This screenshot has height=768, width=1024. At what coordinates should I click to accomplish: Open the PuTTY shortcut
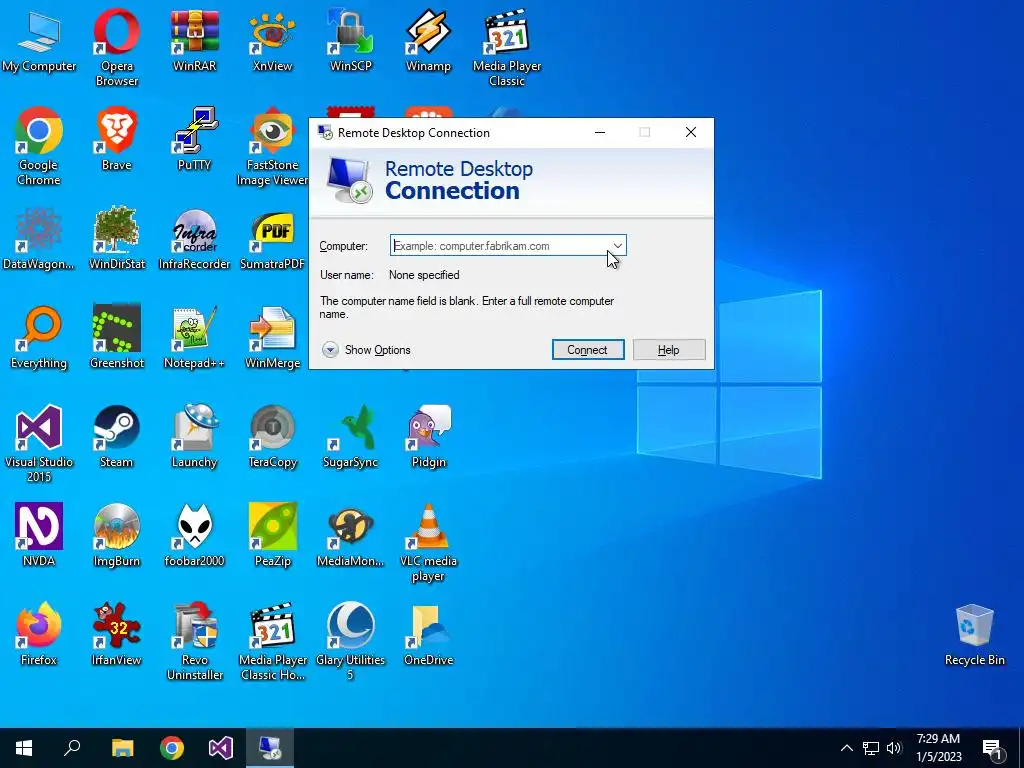click(x=194, y=140)
